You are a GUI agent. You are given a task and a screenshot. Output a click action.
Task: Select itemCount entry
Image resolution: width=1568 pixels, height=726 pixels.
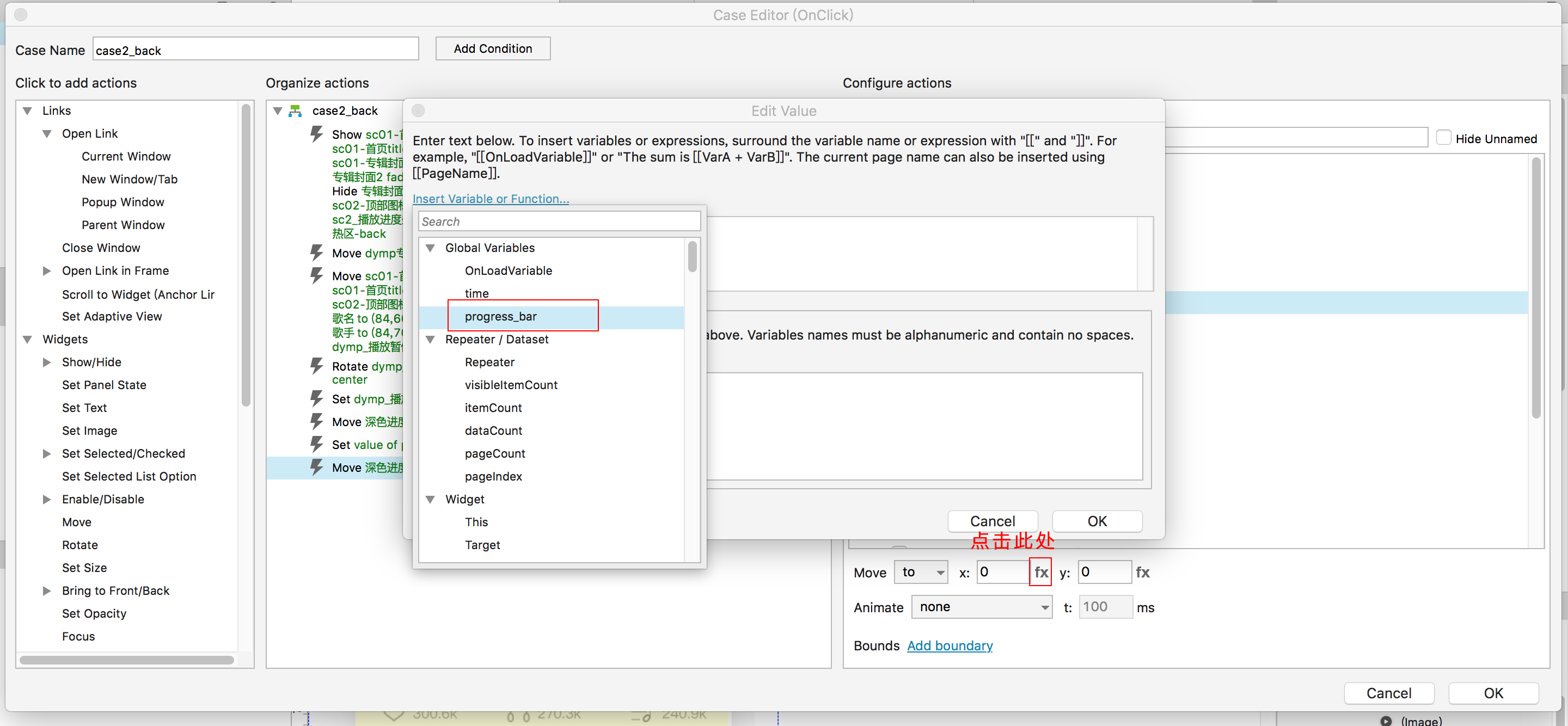[x=493, y=408]
